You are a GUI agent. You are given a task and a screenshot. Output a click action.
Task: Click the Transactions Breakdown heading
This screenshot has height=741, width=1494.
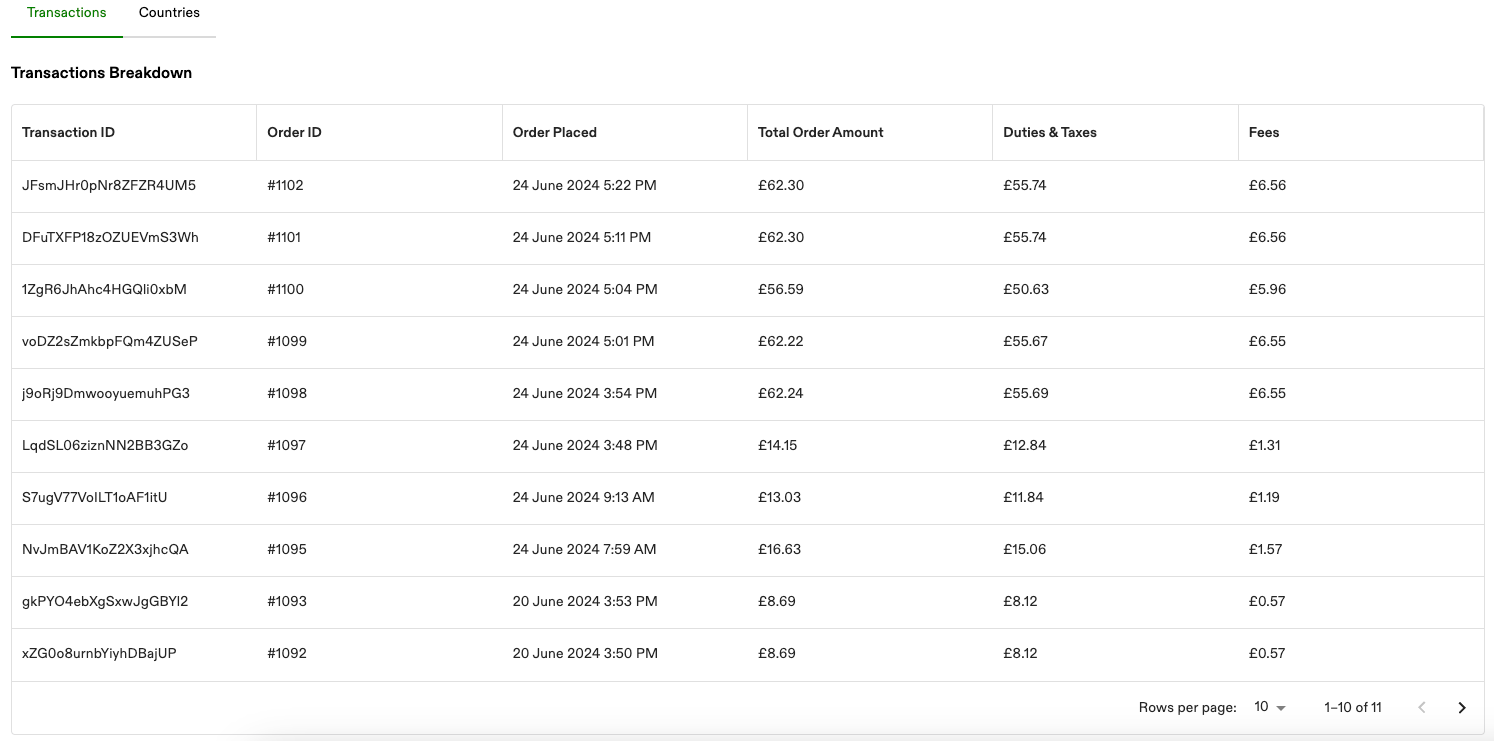coord(101,73)
